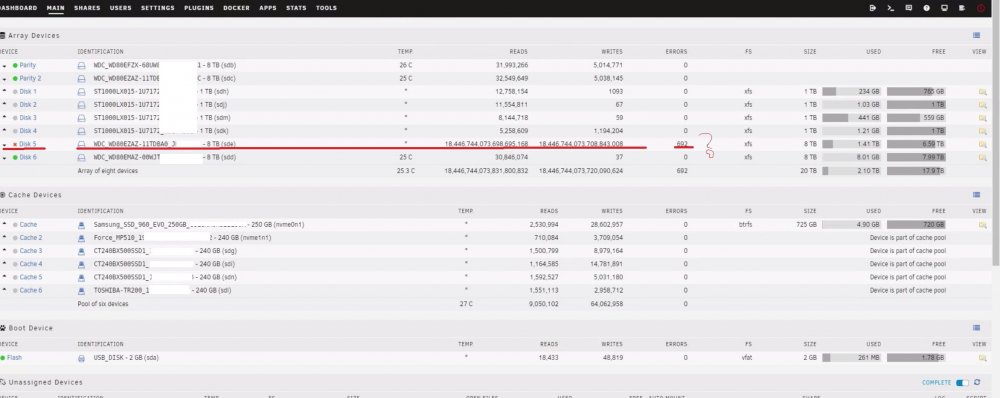This screenshot has height=398, width=1000.
Task: Click the drive icon in the Disk 6 row
Action: (x=82, y=157)
